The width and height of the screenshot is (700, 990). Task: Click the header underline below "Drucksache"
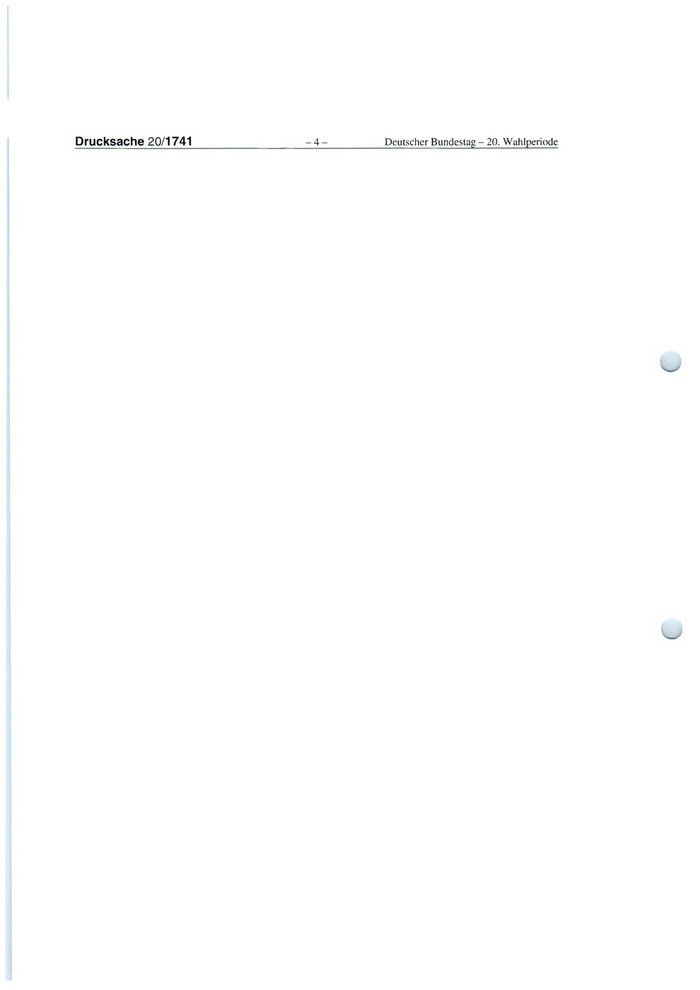[x=109, y=148]
